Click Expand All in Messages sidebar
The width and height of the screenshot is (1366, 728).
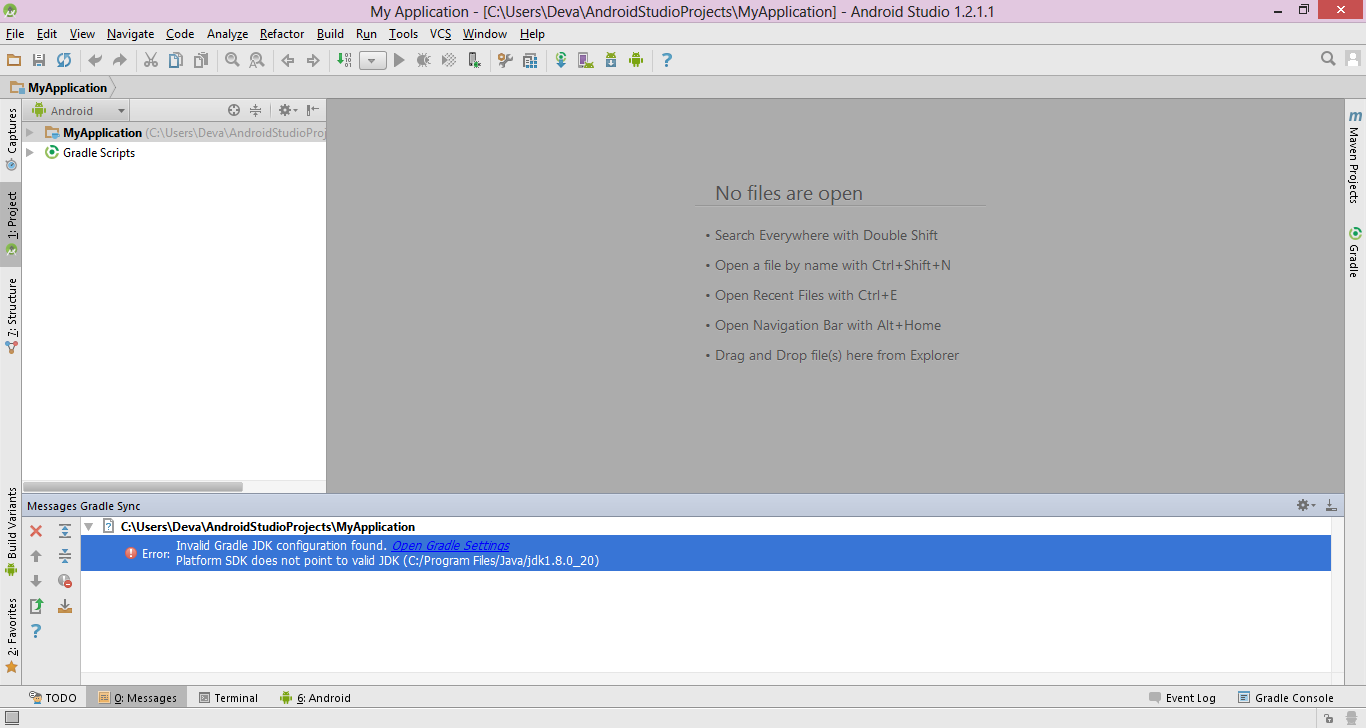point(65,531)
